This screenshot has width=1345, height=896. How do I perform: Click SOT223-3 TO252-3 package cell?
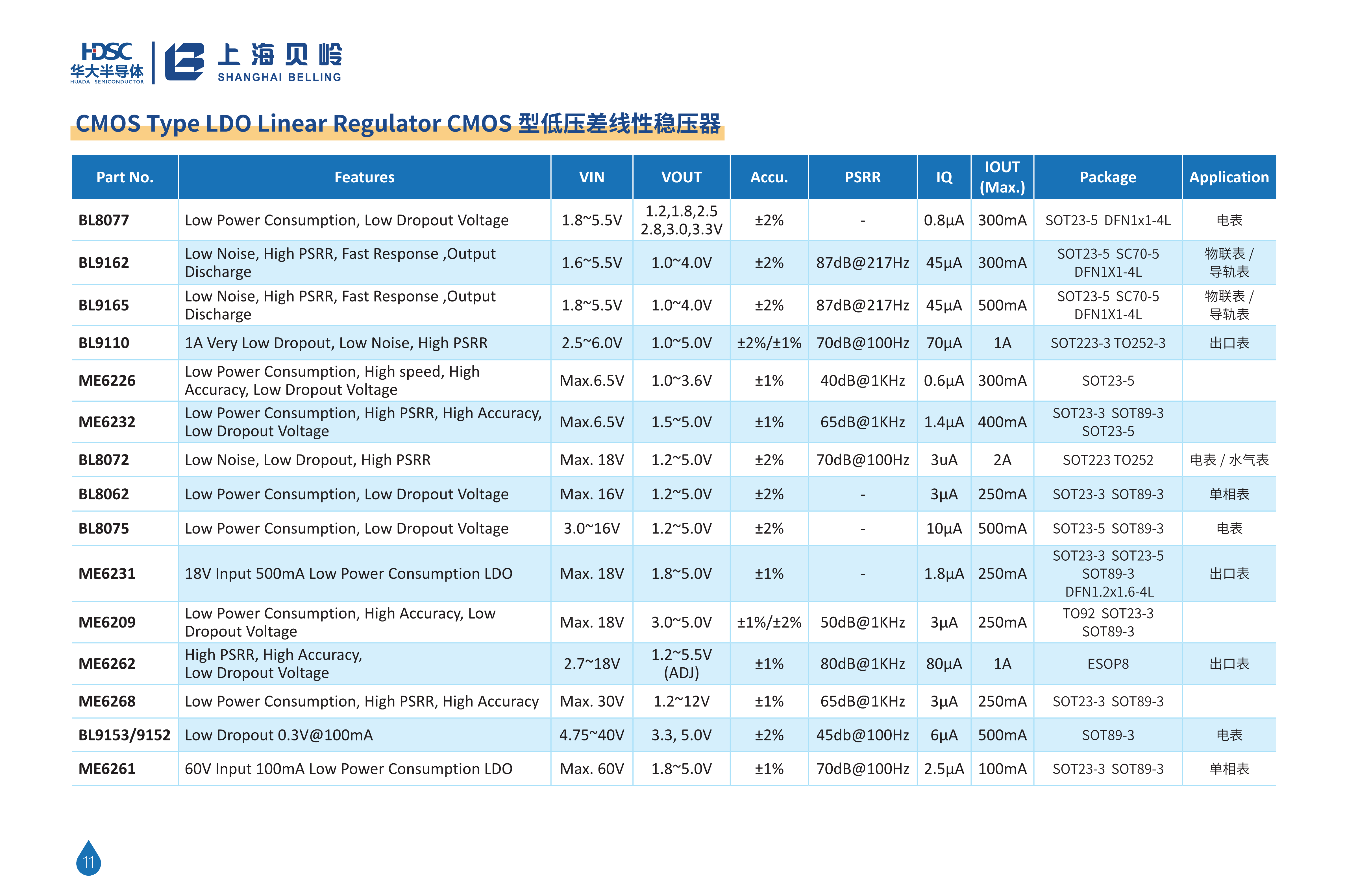pyautogui.click(x=1108, y=343)
